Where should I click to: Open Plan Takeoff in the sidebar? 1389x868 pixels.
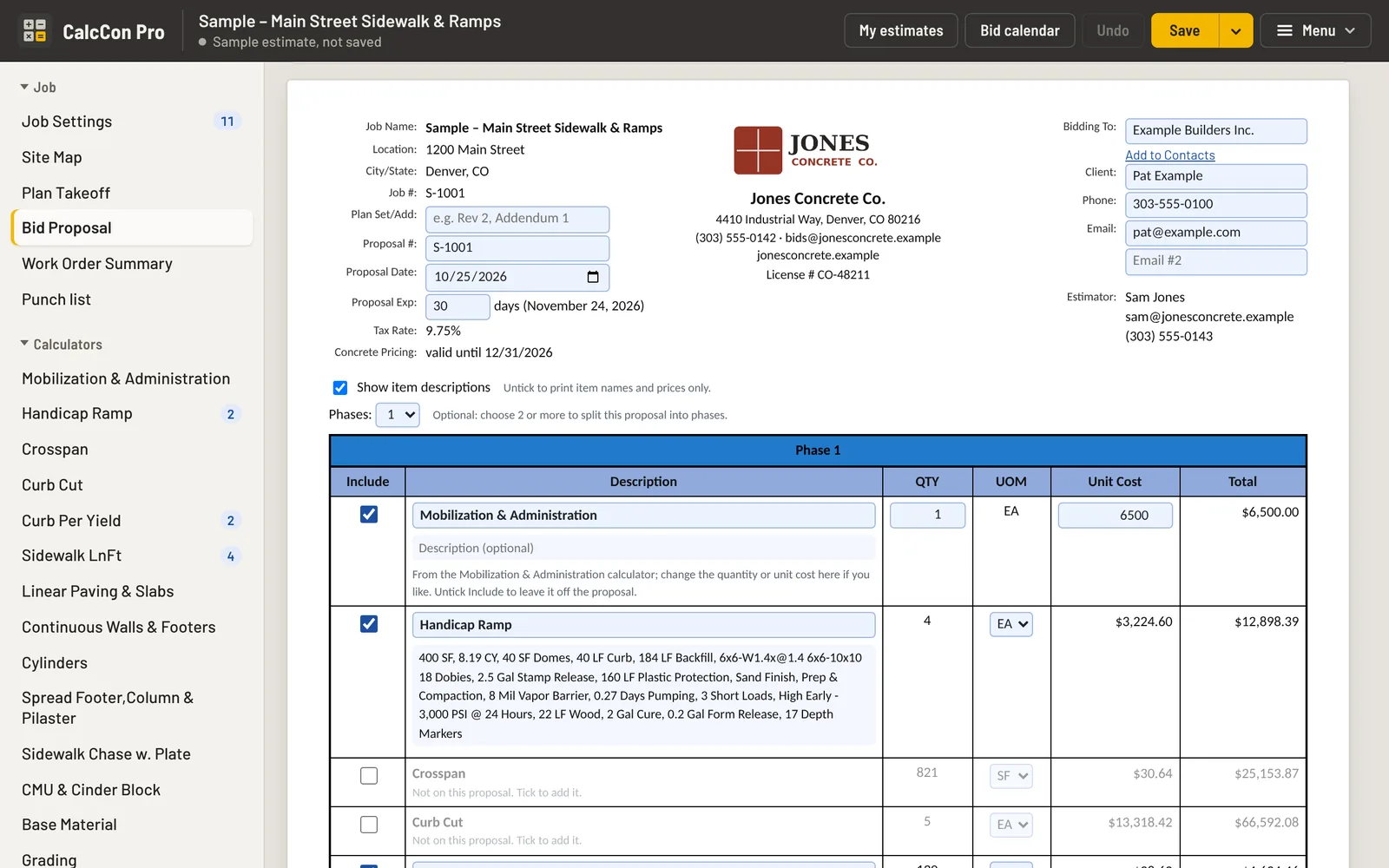point(132,193)
